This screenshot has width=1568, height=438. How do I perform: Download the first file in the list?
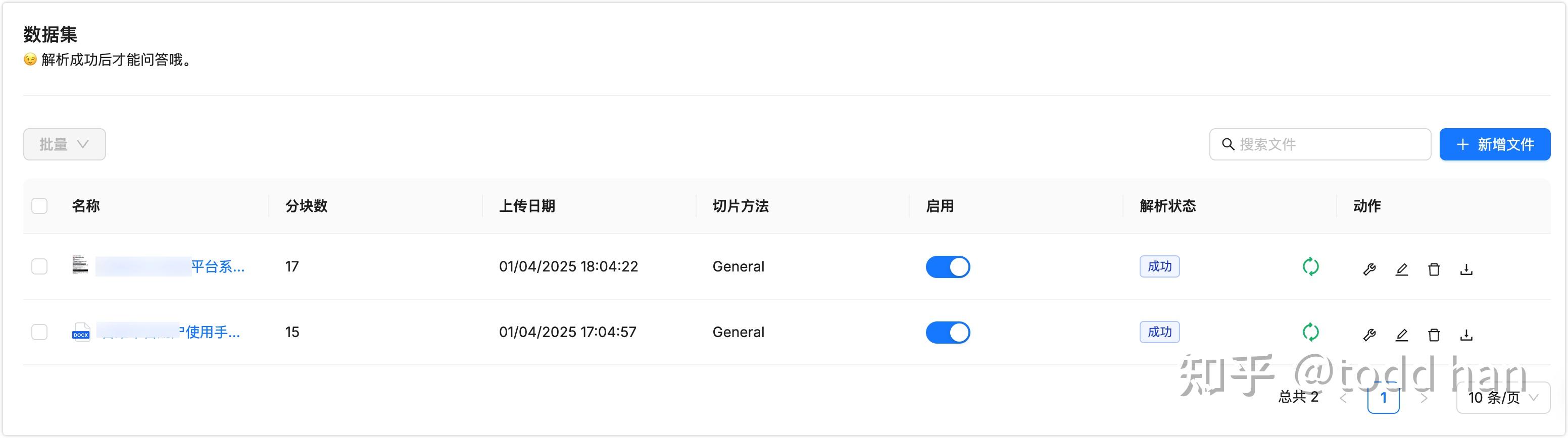1466,269
